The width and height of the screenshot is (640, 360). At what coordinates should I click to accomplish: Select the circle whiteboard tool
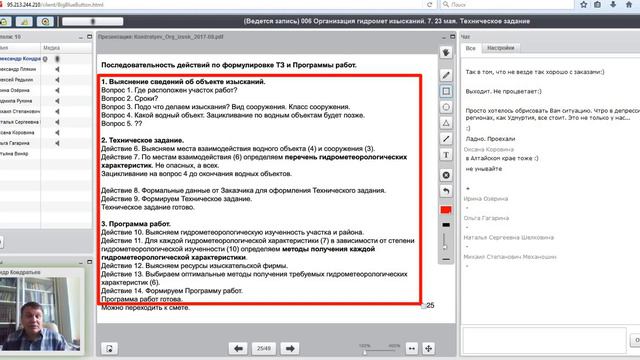[x=446, y=107]
